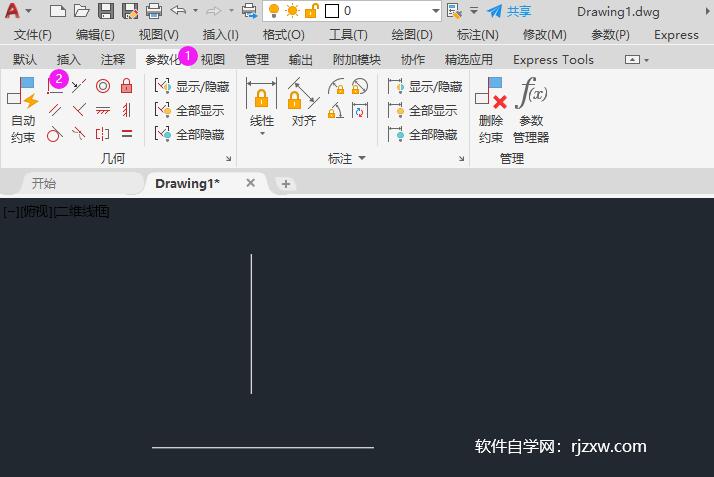Click the Auto Constrain (自动约束) tool
Screen dimensions: 714x477
point(23,110)
